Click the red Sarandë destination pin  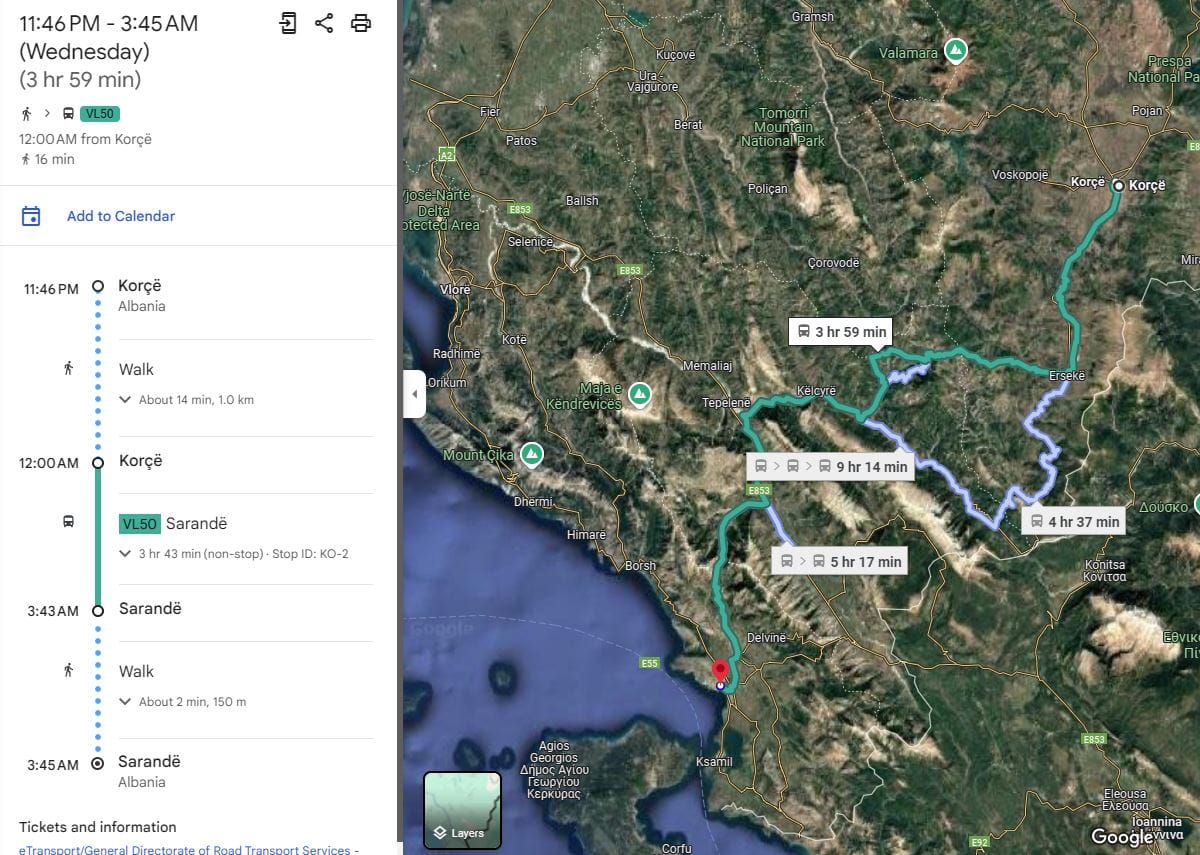[720, 671]
